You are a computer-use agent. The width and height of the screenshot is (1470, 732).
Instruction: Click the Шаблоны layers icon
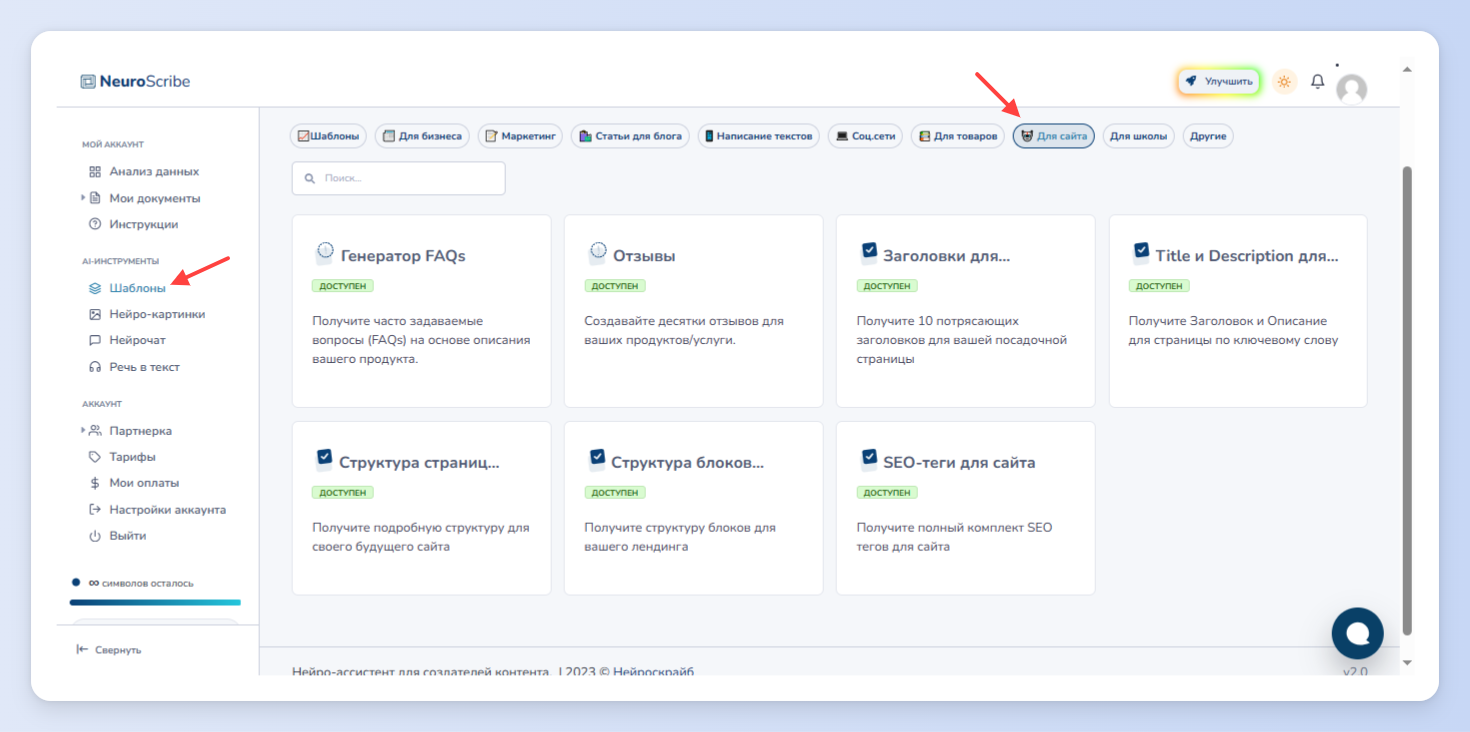click(x=95, y=288)
